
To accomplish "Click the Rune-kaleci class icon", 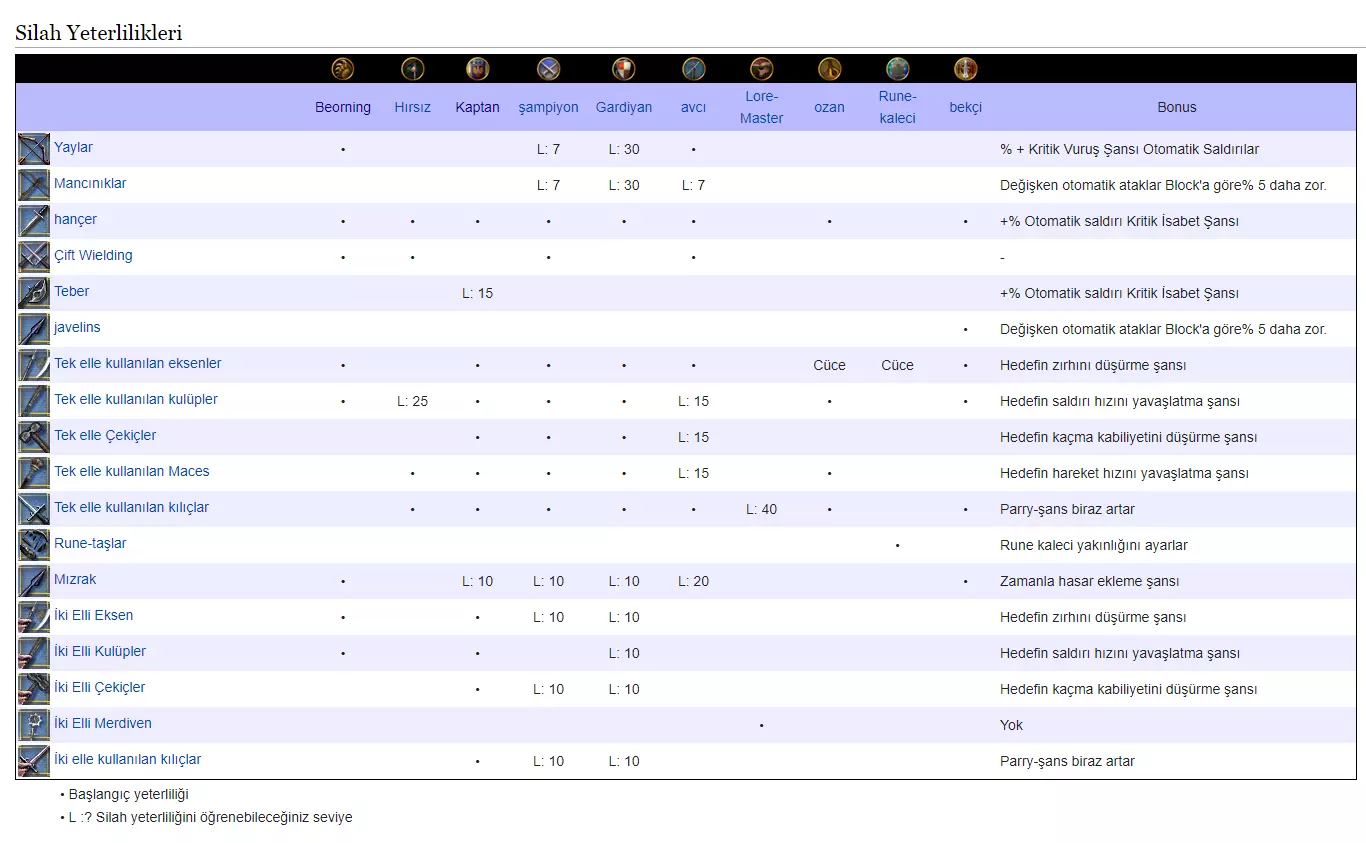I will point(898,69).
